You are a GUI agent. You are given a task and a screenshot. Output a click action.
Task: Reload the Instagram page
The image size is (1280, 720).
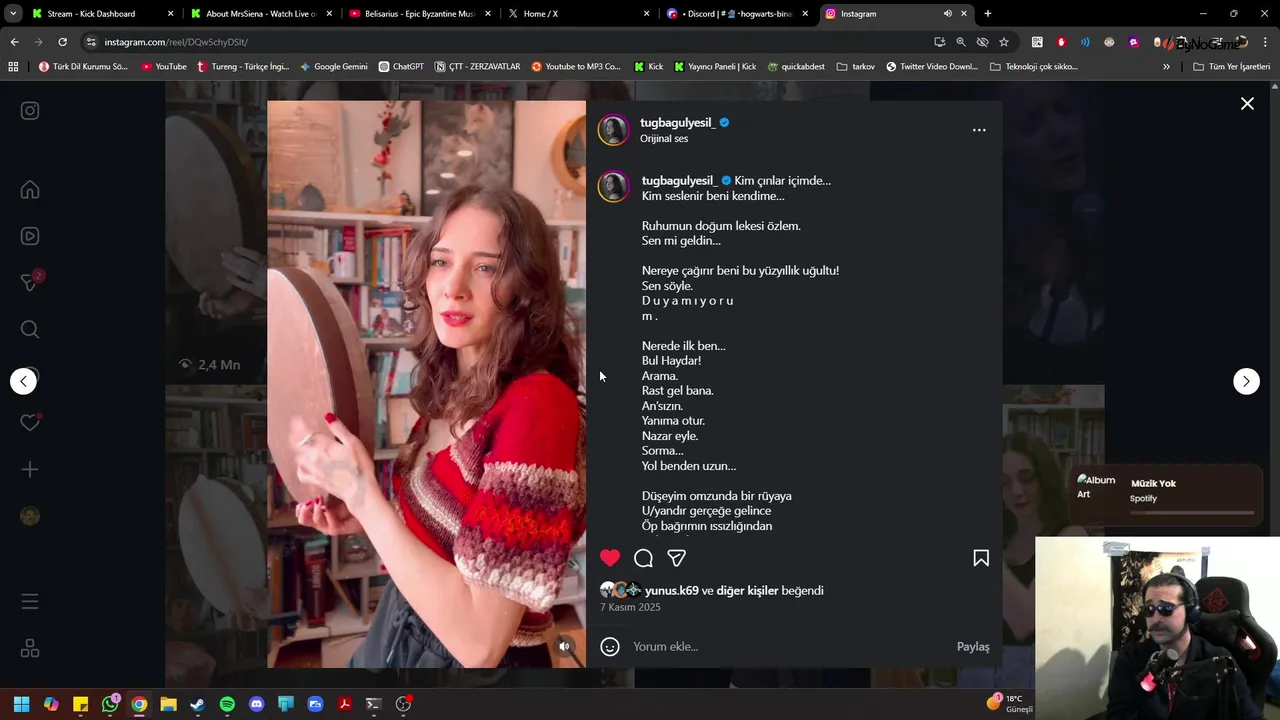click(62, 42)
